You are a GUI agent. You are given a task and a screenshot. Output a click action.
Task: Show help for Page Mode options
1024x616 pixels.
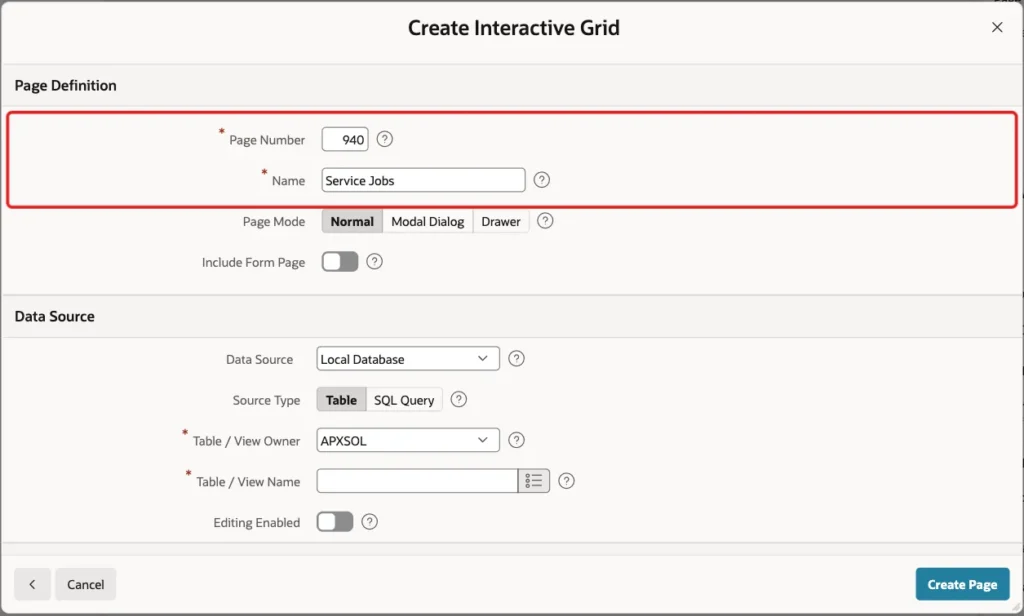[x=545, y=221]
